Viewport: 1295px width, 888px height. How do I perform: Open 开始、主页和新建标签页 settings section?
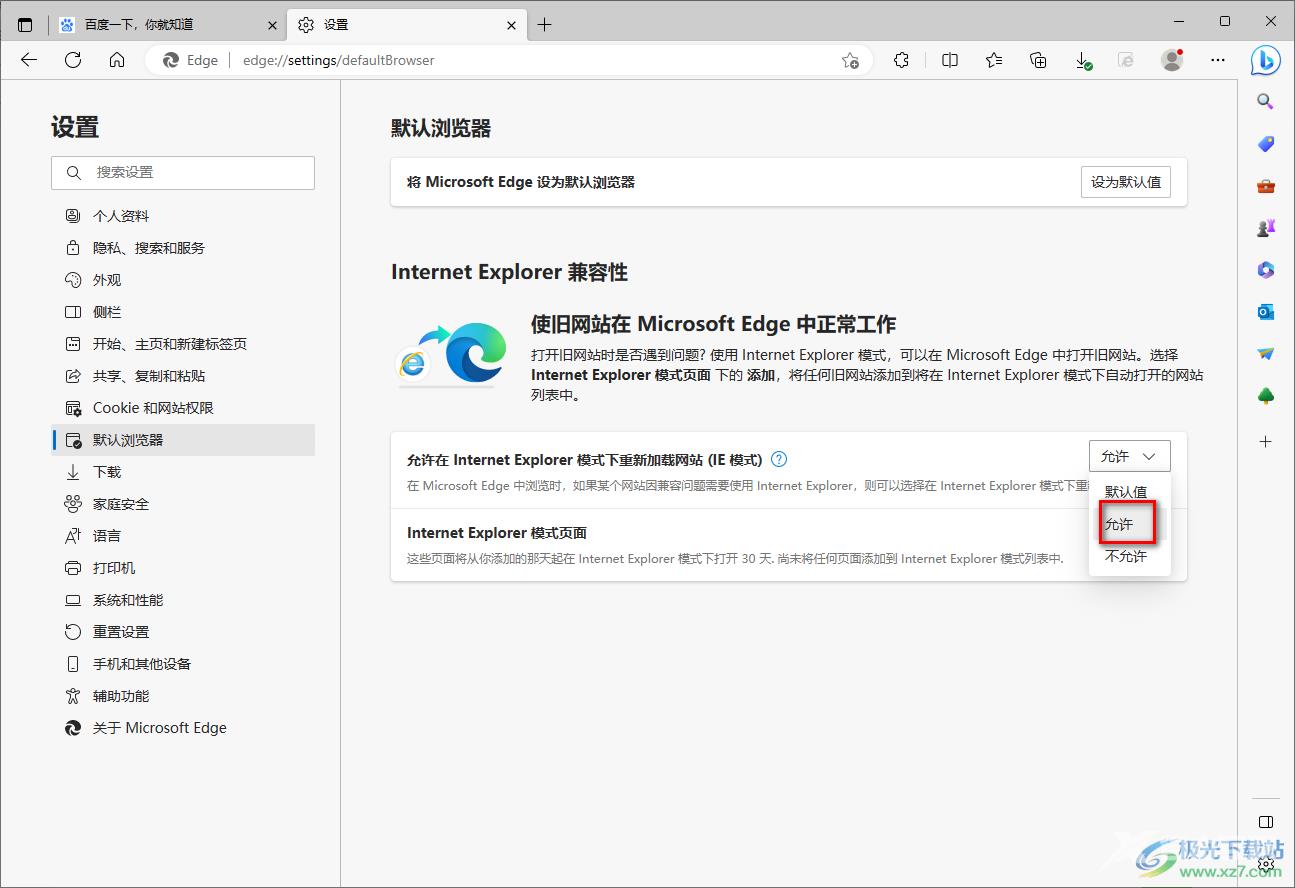(x=183, y=344)
